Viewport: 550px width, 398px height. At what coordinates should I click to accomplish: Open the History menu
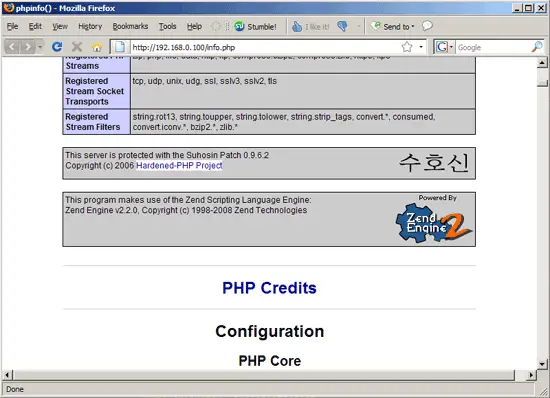(90, 26)
